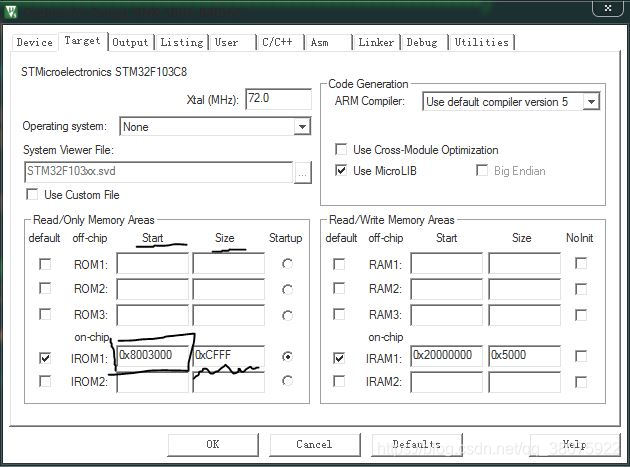Check the ROM2 default checkbox
This screenshot has height=467, width=630.
coord(45,288)
